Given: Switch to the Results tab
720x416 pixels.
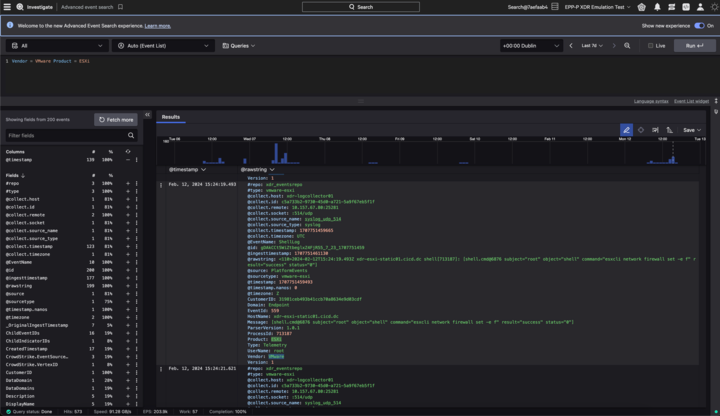Looking at the screenshot, I should point(171,117).
